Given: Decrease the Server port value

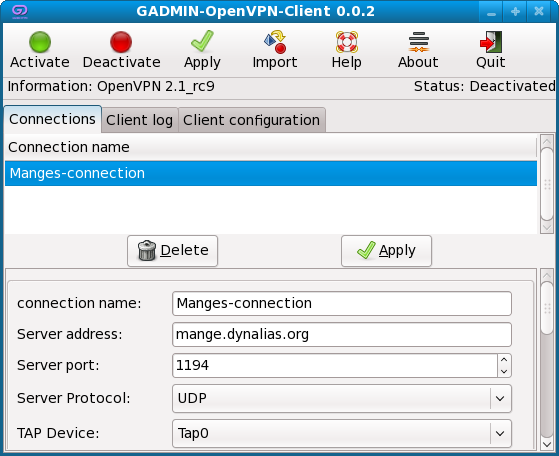Looking at the screenshot, I should 504,371.
